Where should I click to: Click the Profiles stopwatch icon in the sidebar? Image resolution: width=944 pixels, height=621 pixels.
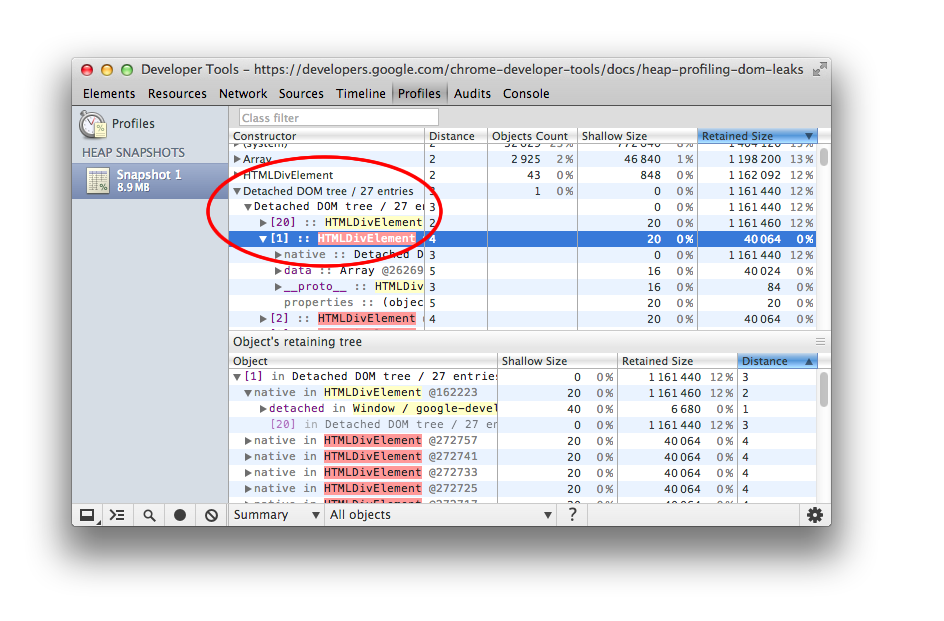tap(93, 124)
